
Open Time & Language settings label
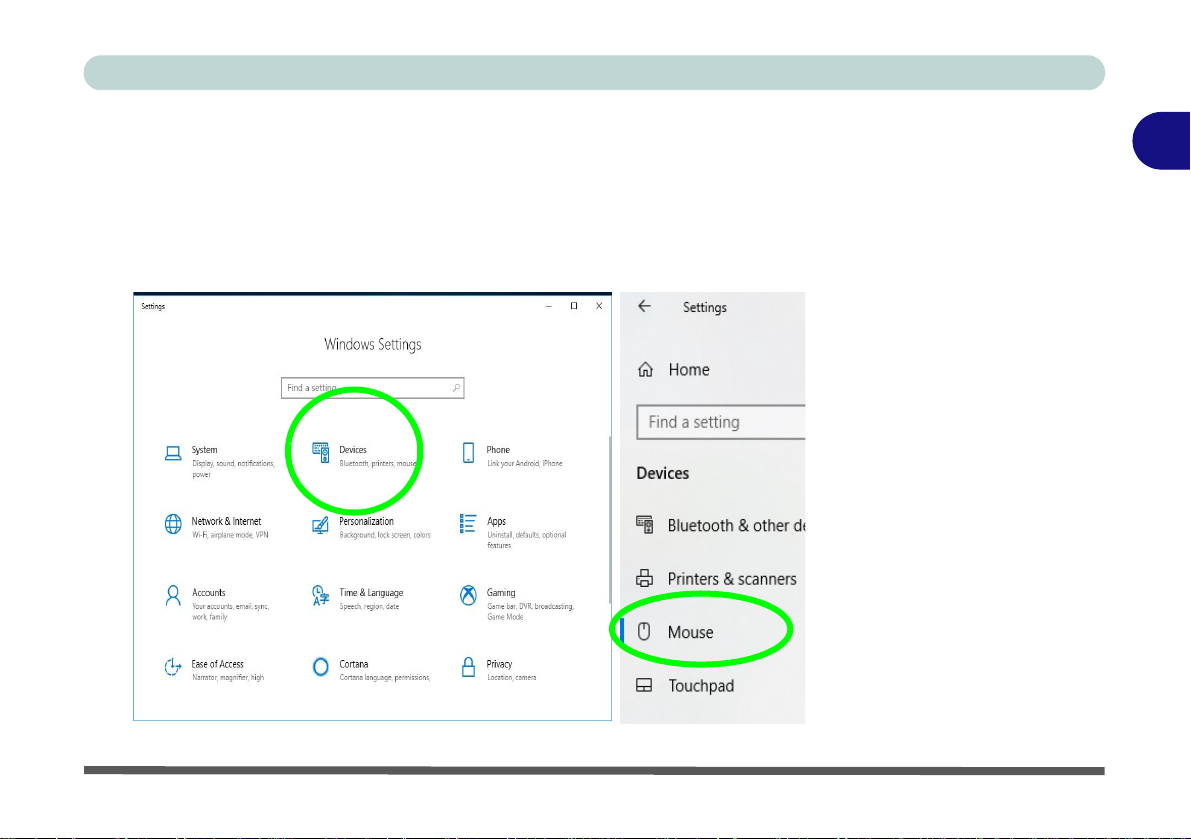click(371, 592)
